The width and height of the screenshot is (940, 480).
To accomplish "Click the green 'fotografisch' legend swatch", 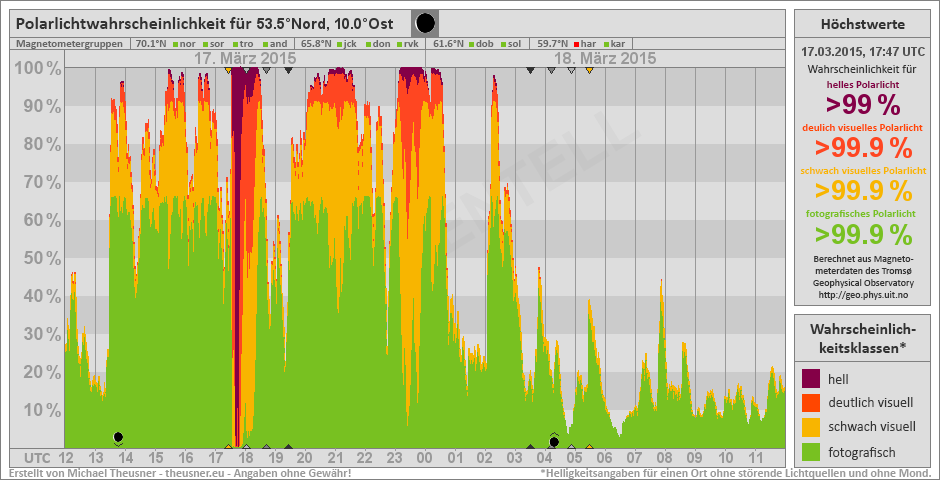I will tap(811, 452).
